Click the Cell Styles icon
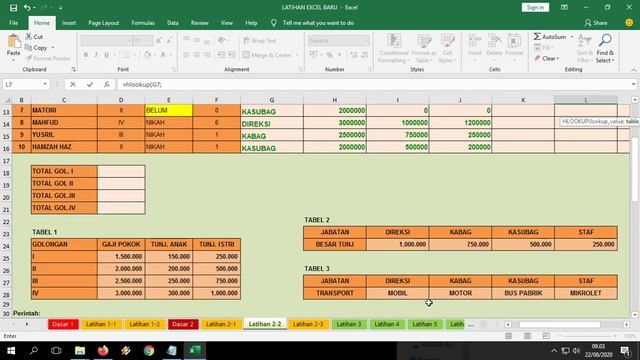The width and height of the screenshot is (640, 360). tap(448, 41)
